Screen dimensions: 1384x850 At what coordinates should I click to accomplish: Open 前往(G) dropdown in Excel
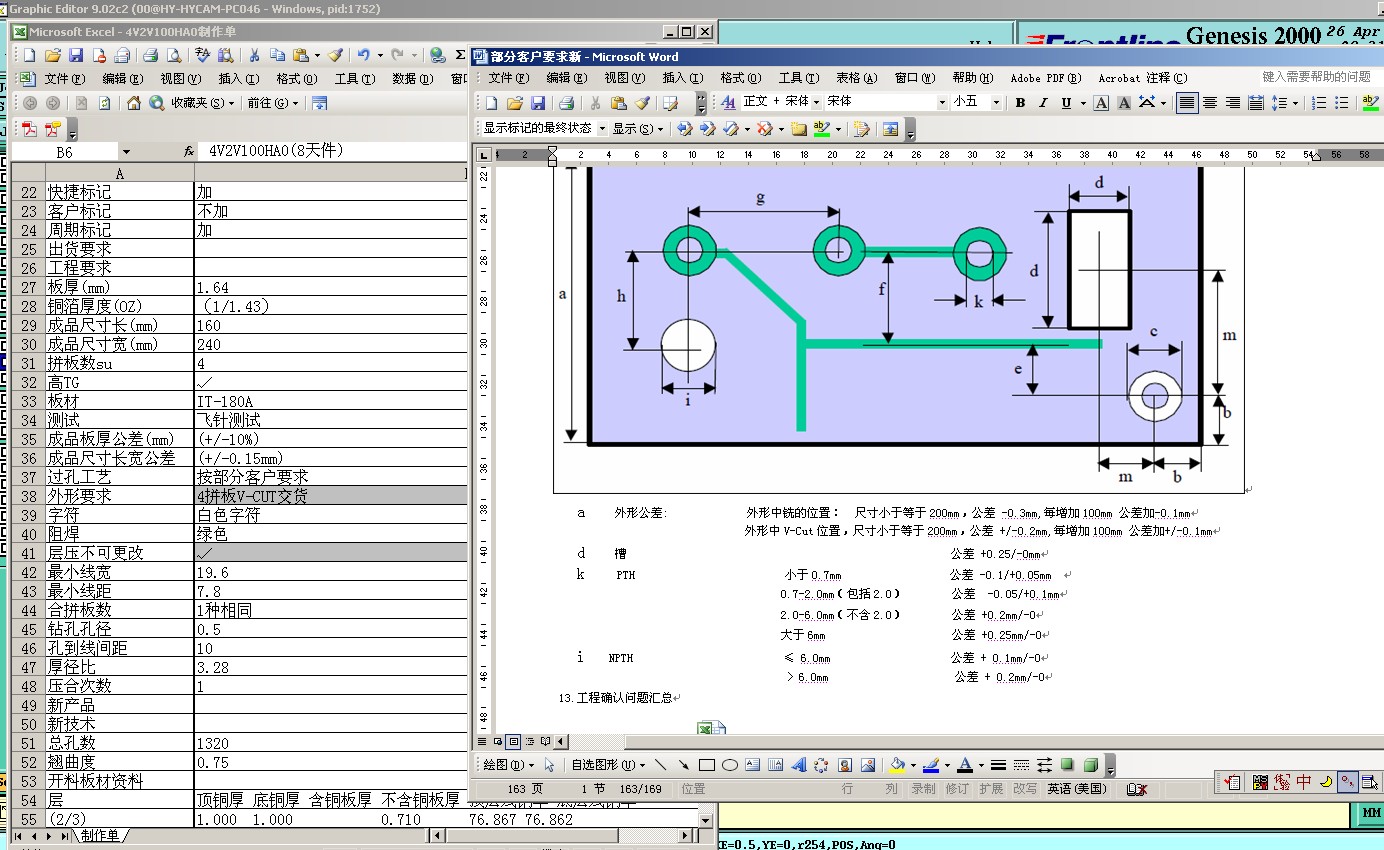click(273, 102)
